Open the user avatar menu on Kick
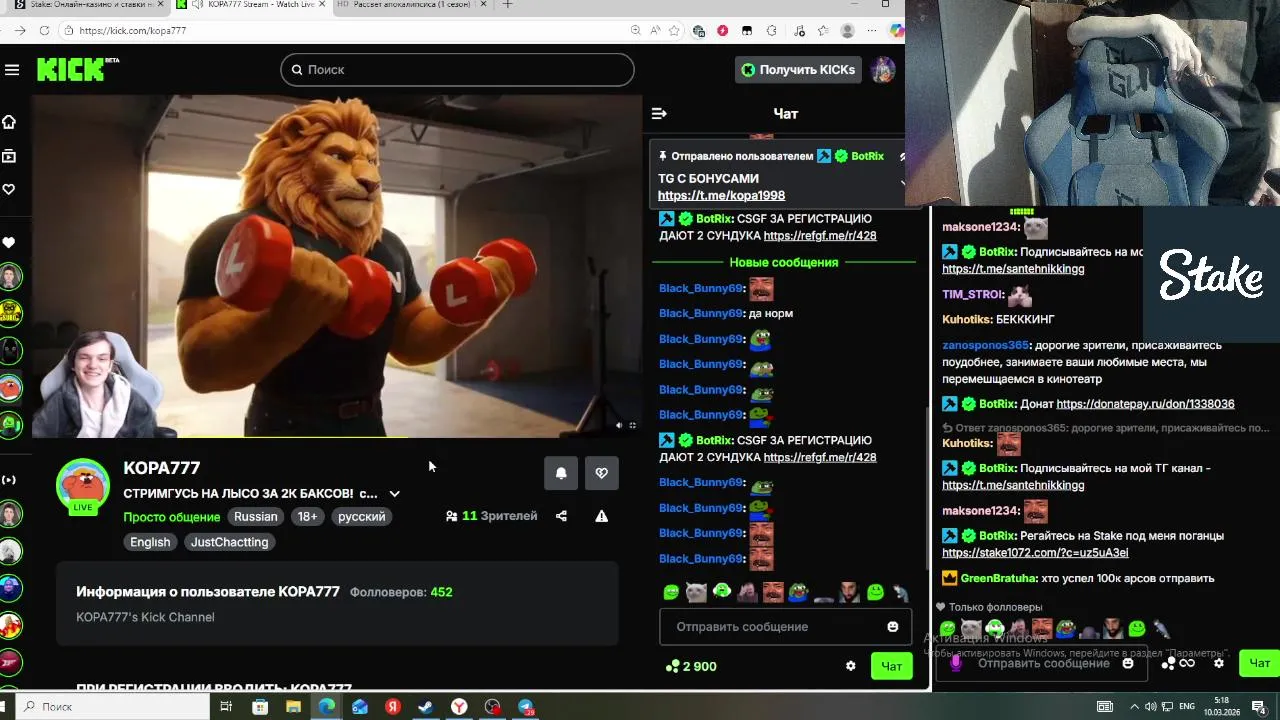Image resolution: width=1280 pixels, height=720 pixels. point(882,70)
